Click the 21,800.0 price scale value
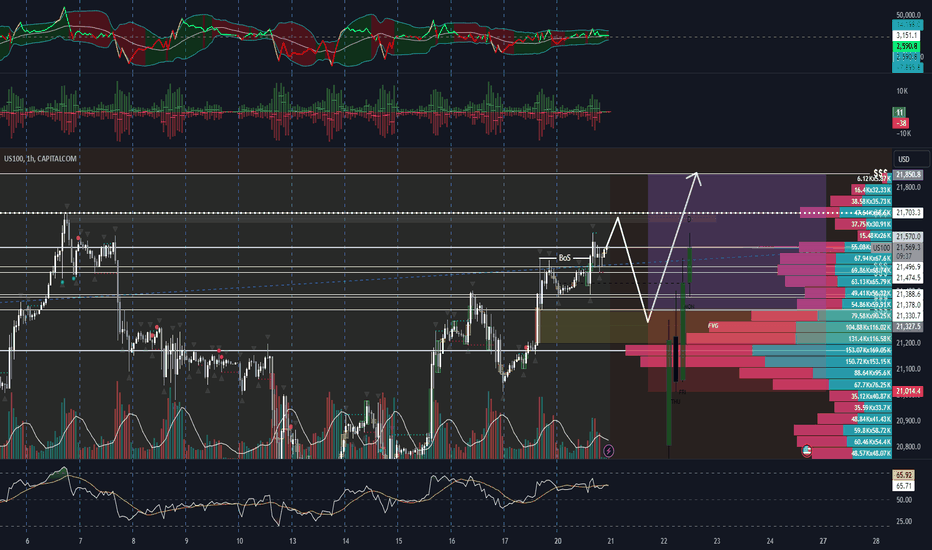The image size is (932, 550). (909, 187)
